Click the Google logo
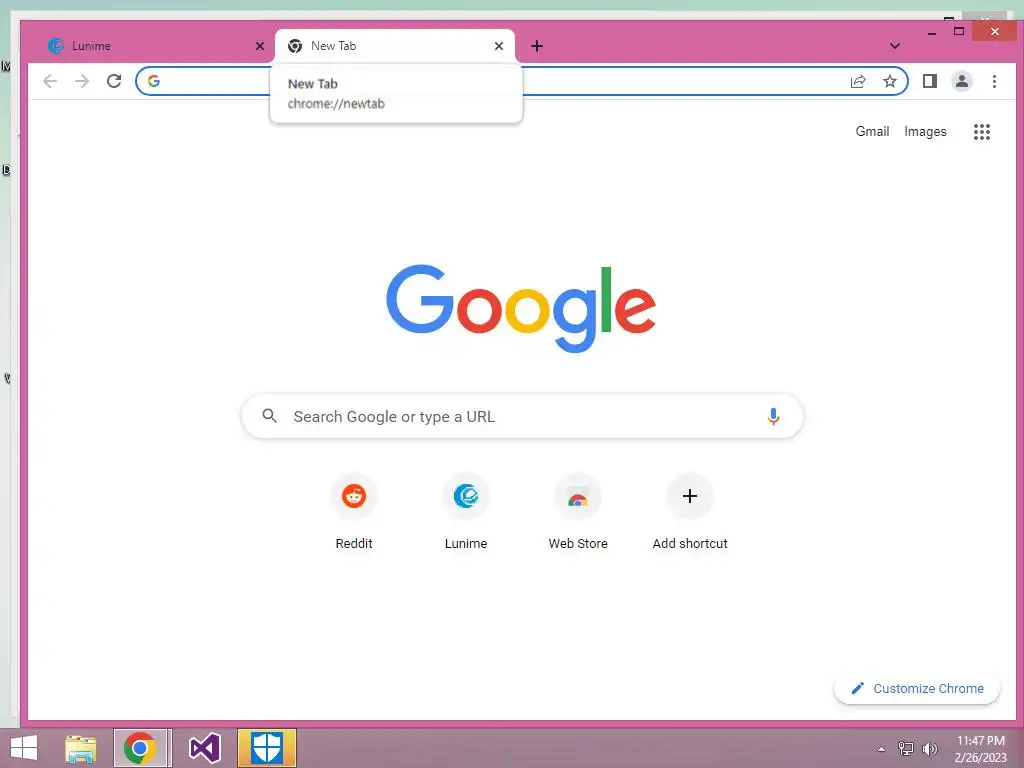Viewport: 1024px width, 768px height. 520,307
